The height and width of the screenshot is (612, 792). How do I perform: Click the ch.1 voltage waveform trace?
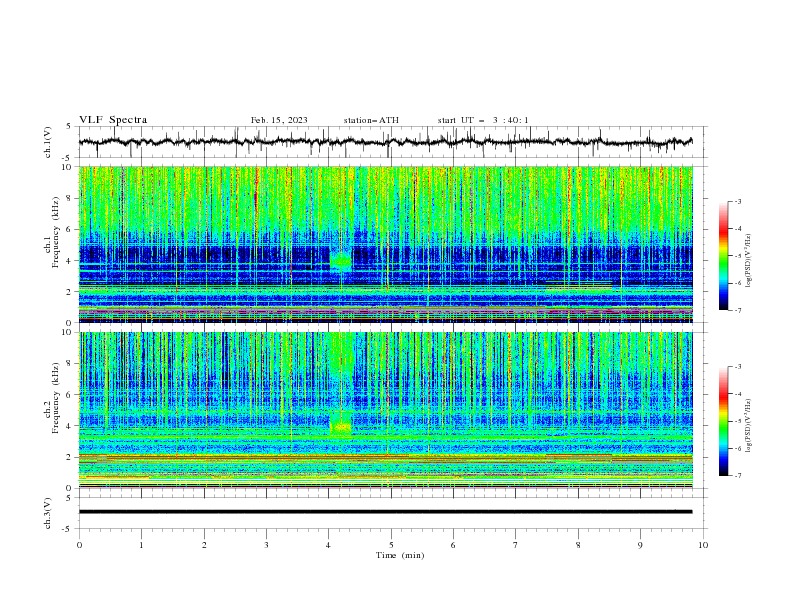click(x=385, y=142)
